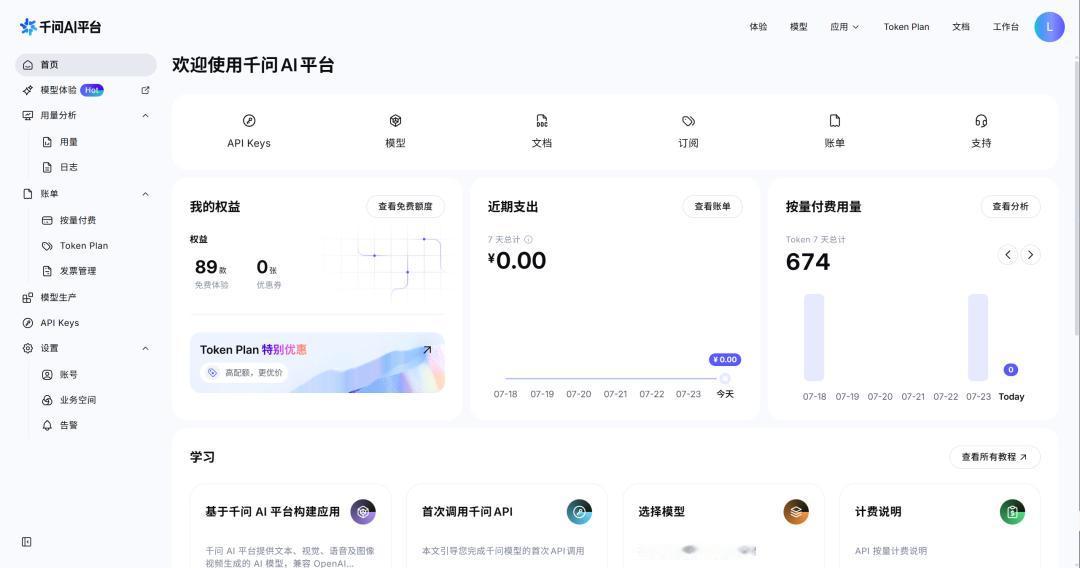Go to previous usage chart with left arrow

[1008, 255]
